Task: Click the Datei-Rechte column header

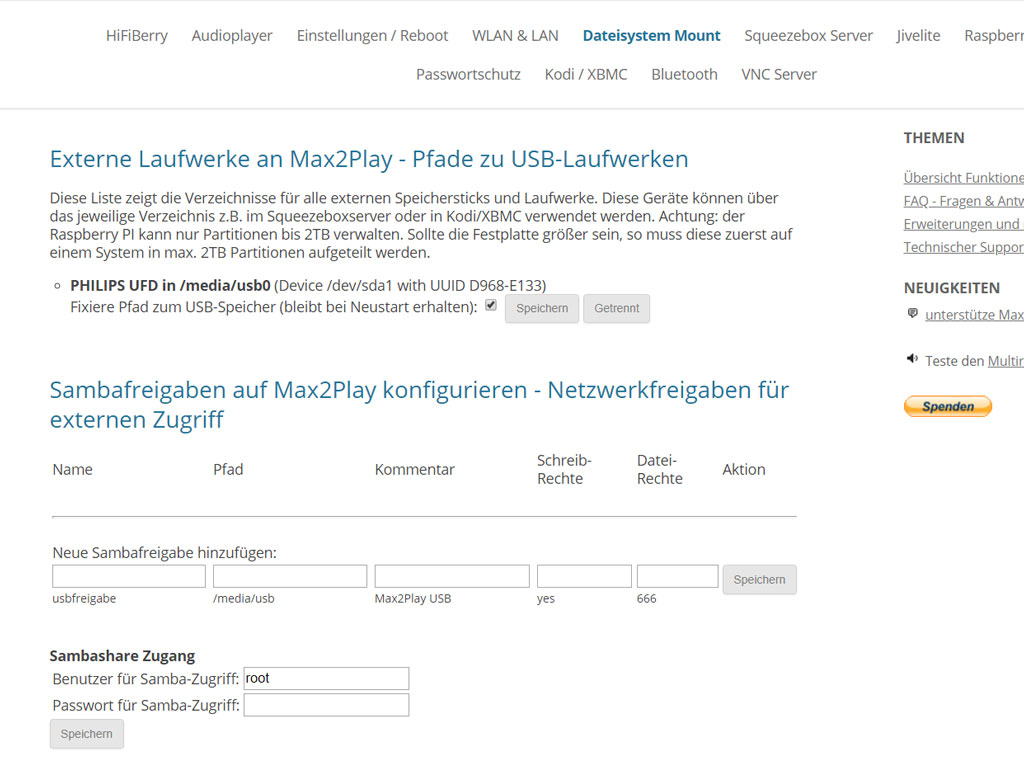Action: coord(660,470)
